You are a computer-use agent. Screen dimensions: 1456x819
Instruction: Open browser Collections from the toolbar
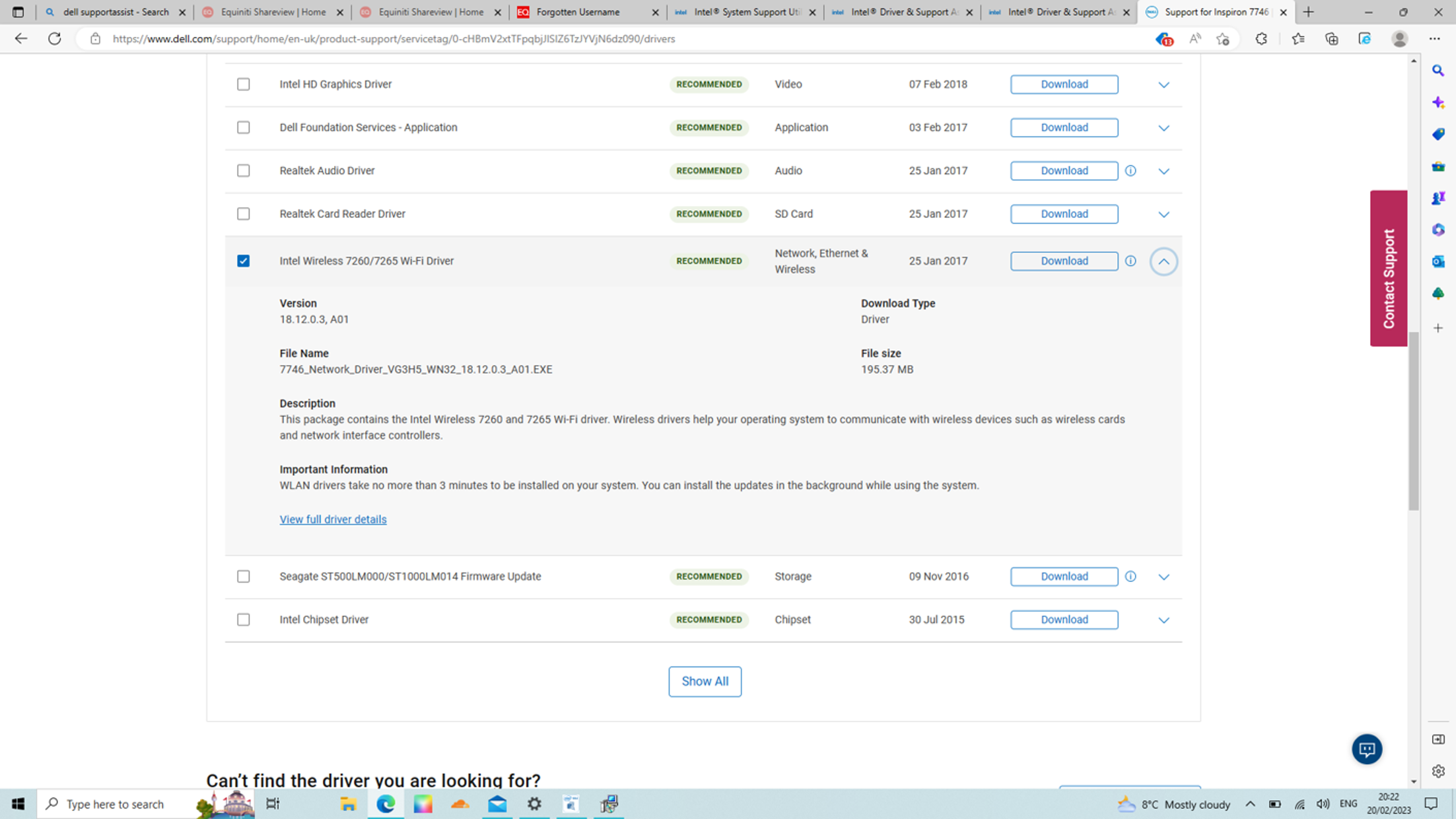1298,39
